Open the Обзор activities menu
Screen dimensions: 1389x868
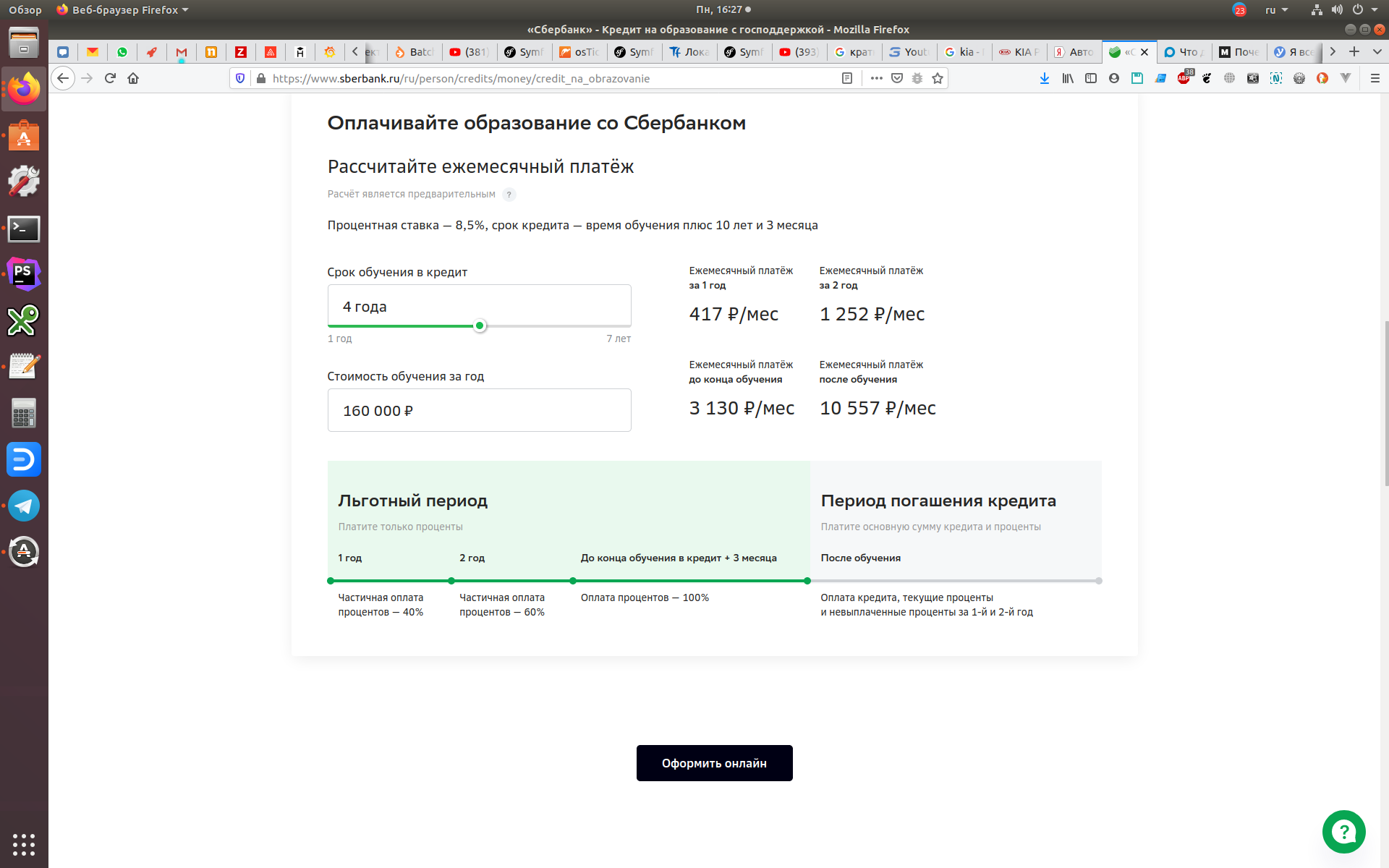(x=25, y=10)
